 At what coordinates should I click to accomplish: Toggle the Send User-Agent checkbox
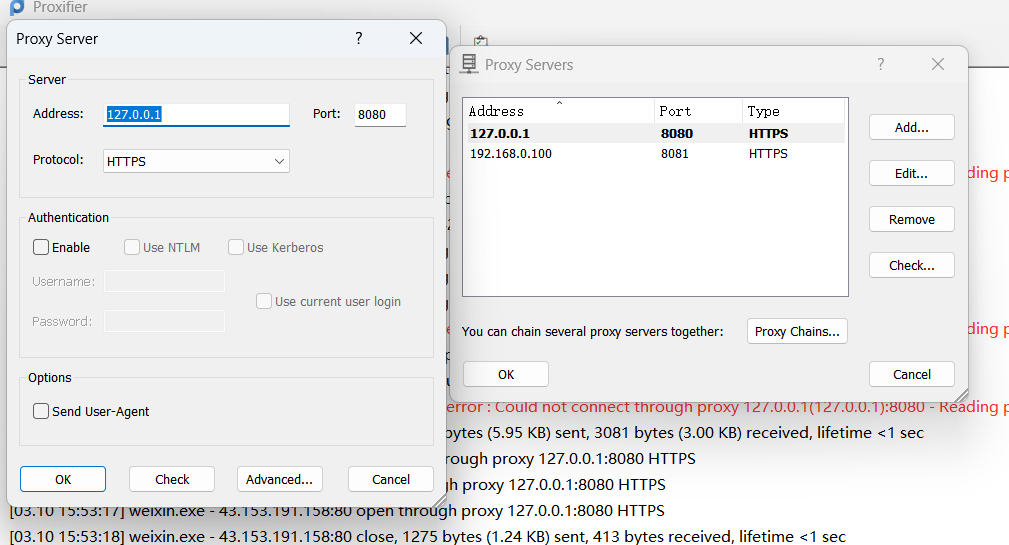[41, 411]
